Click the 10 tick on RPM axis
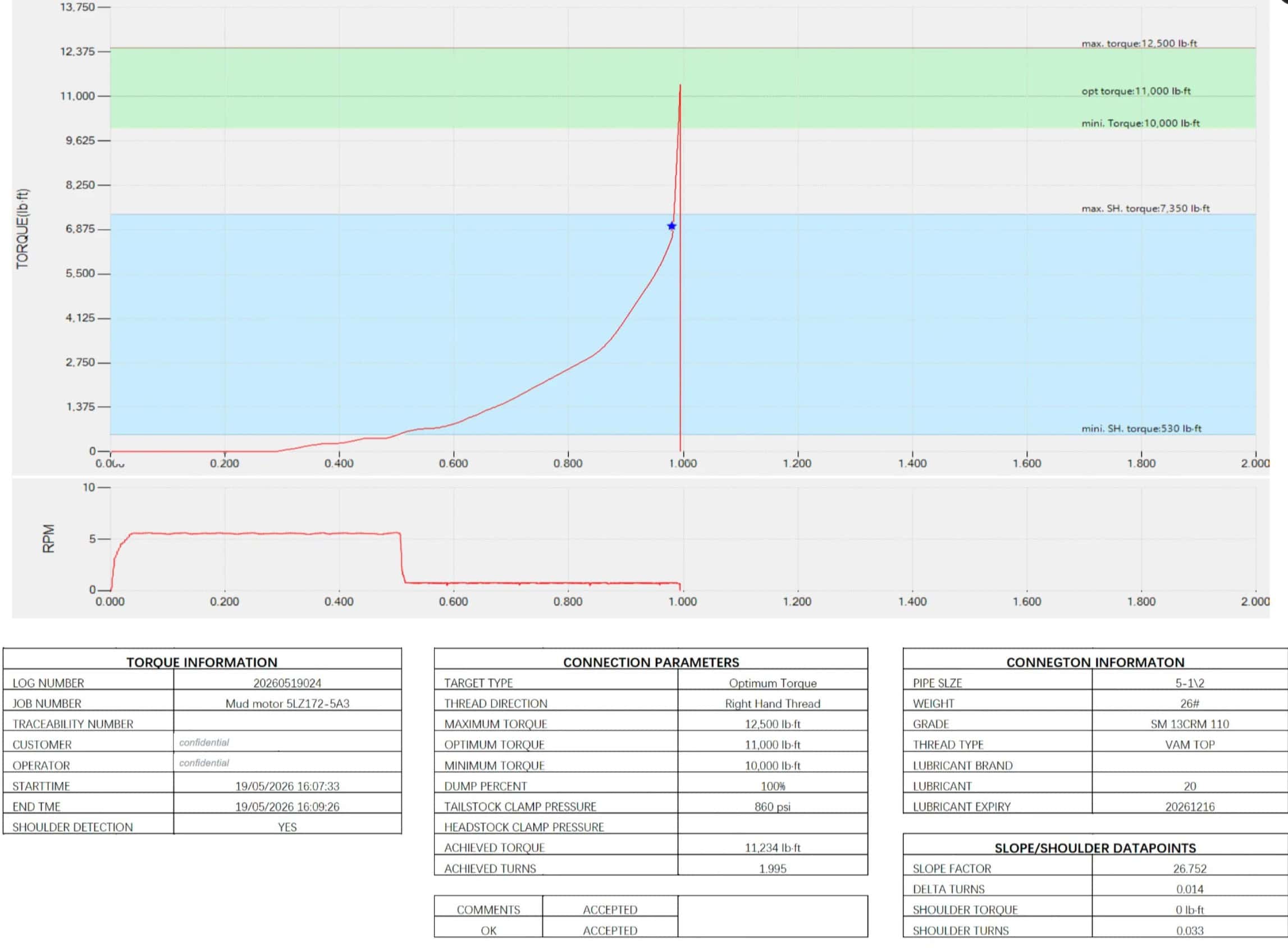Image resolution: width=1288 pixels, height=948 pixels. click(x=89, y=487)
